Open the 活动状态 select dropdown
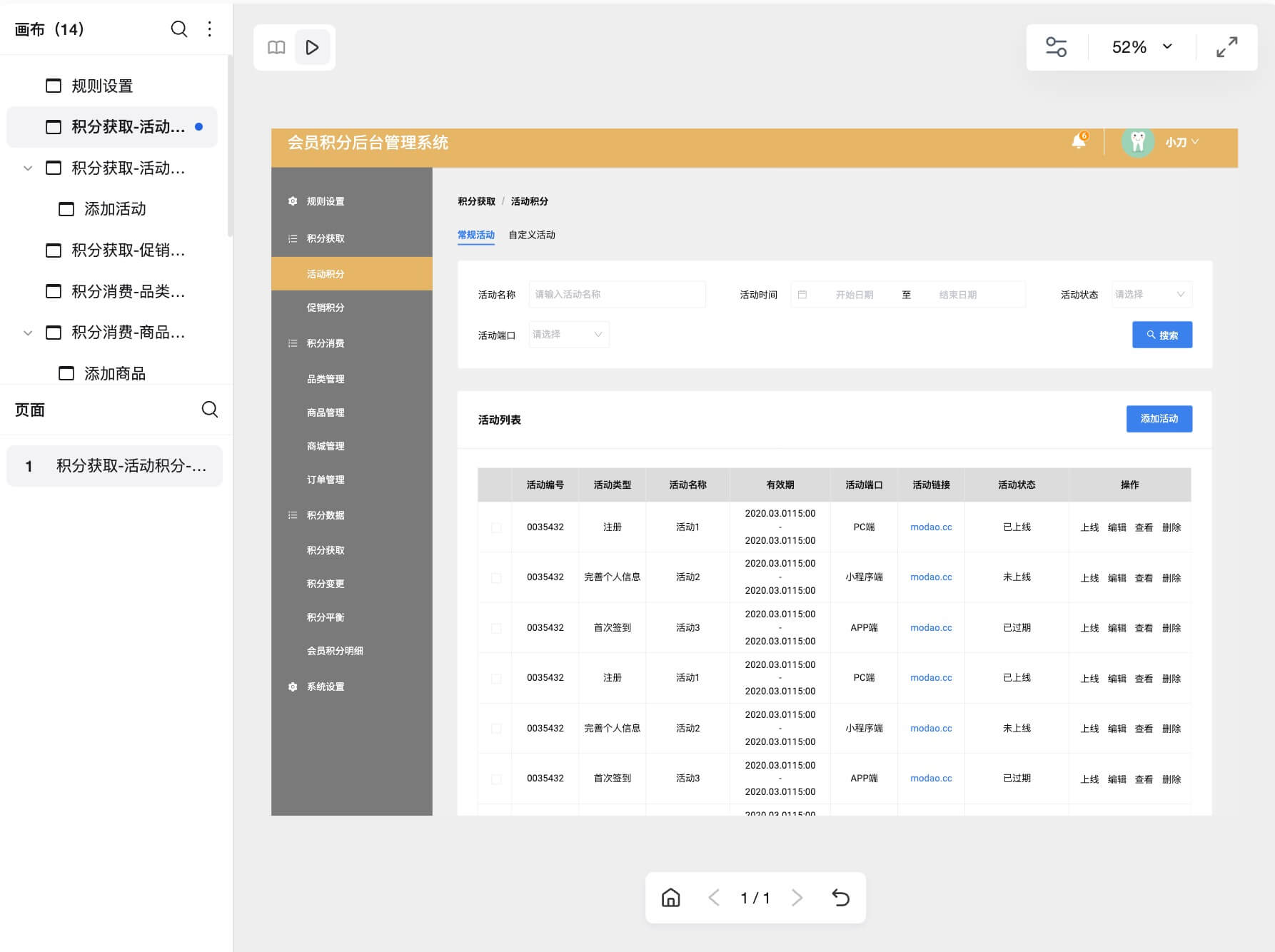This screenshot has width=1275, height=952. click(x=1151, y=295)
